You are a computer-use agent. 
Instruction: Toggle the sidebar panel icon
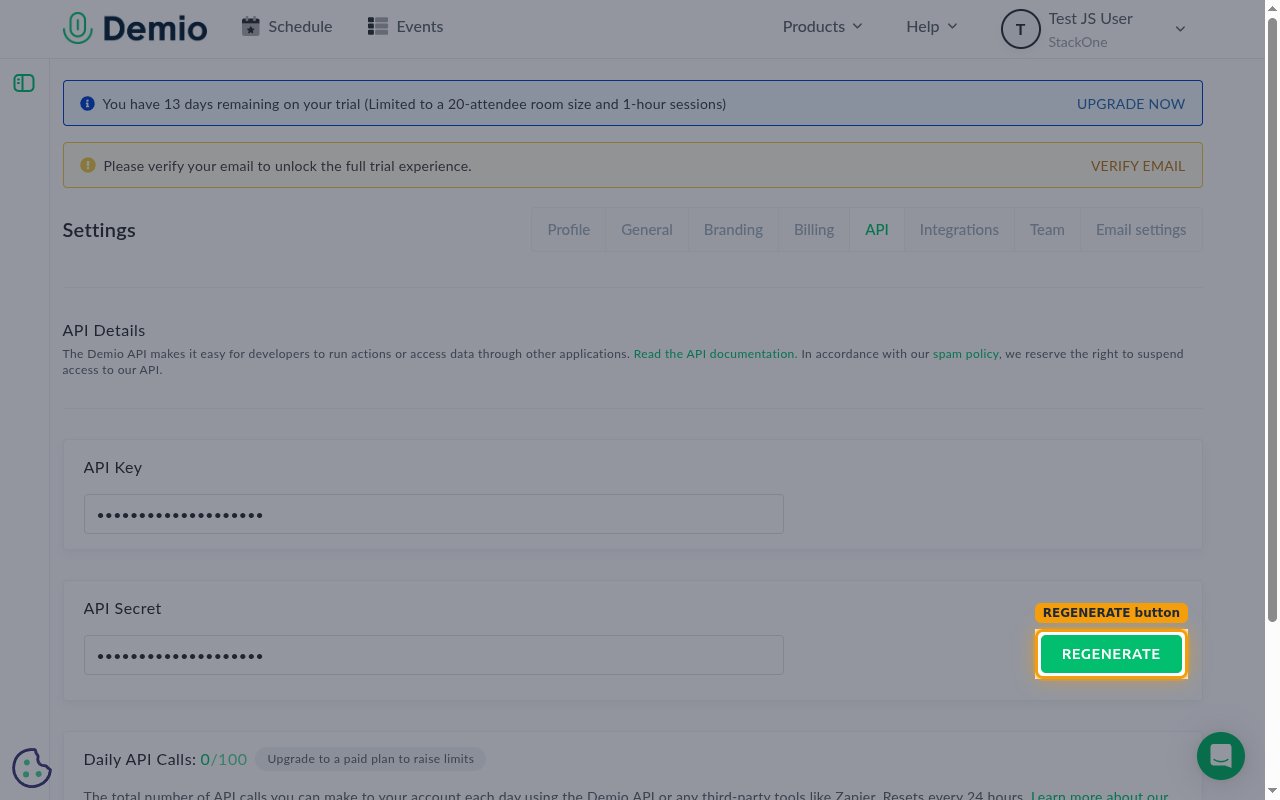pos(24,83)
